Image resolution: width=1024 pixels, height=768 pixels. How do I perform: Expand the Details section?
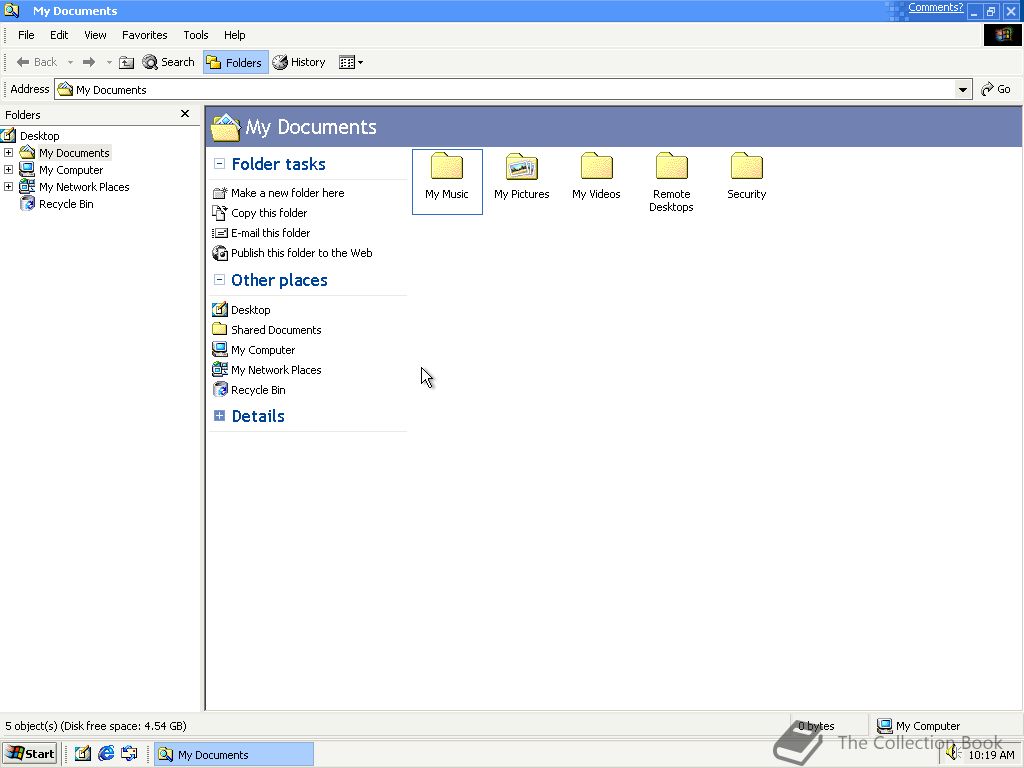219,416
